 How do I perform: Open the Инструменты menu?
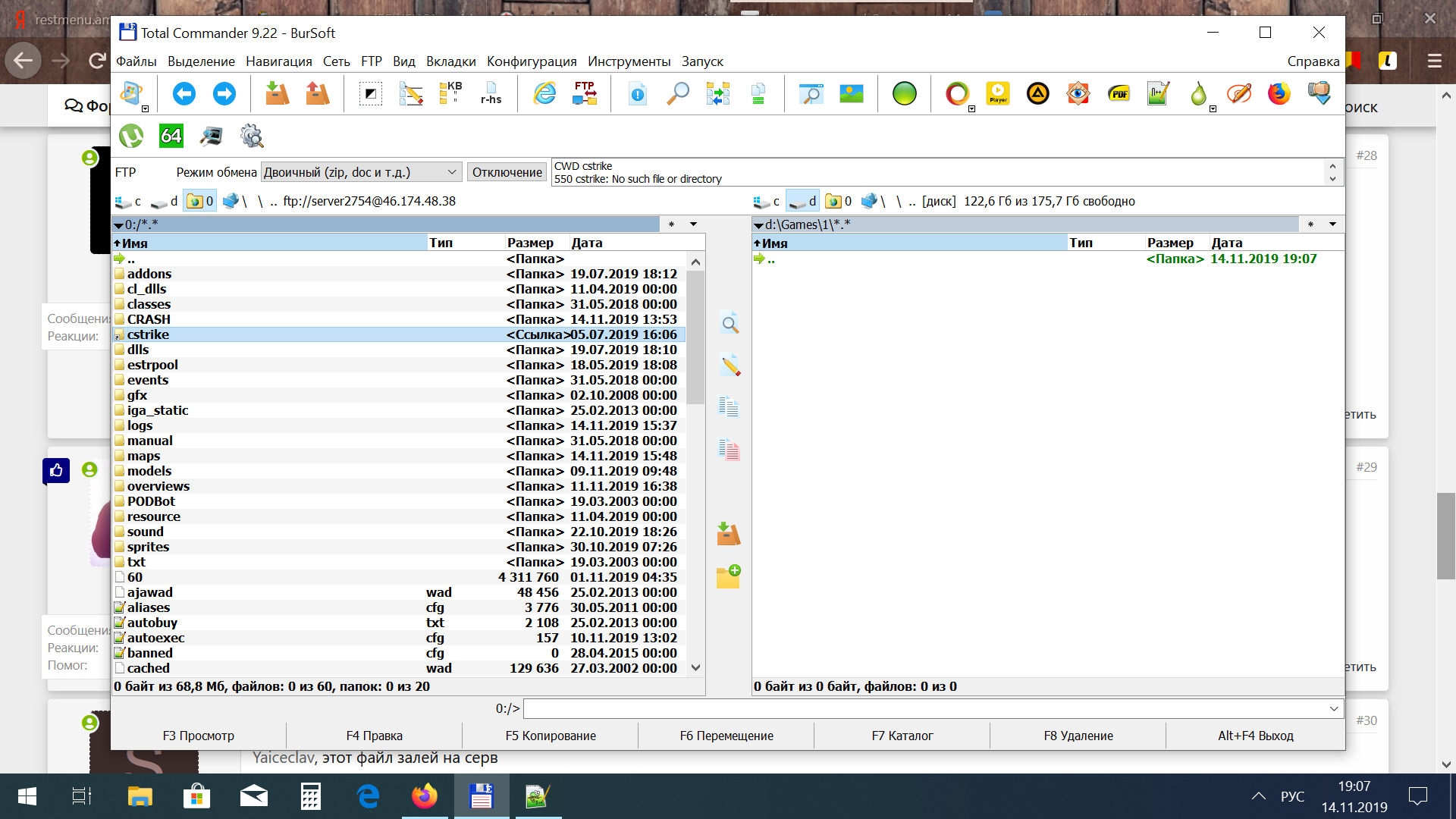coord(629,61)
